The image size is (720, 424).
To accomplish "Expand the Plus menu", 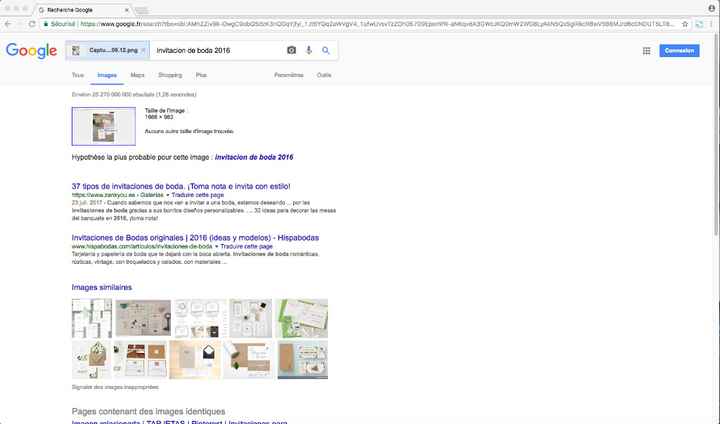I will pyautogui.click(x=201, y=75).
